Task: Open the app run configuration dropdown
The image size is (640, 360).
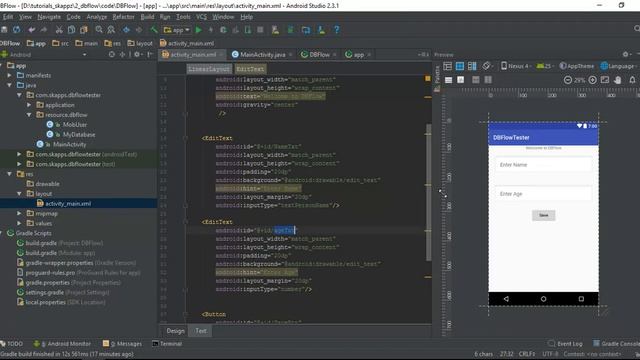Action: (177, 30)
